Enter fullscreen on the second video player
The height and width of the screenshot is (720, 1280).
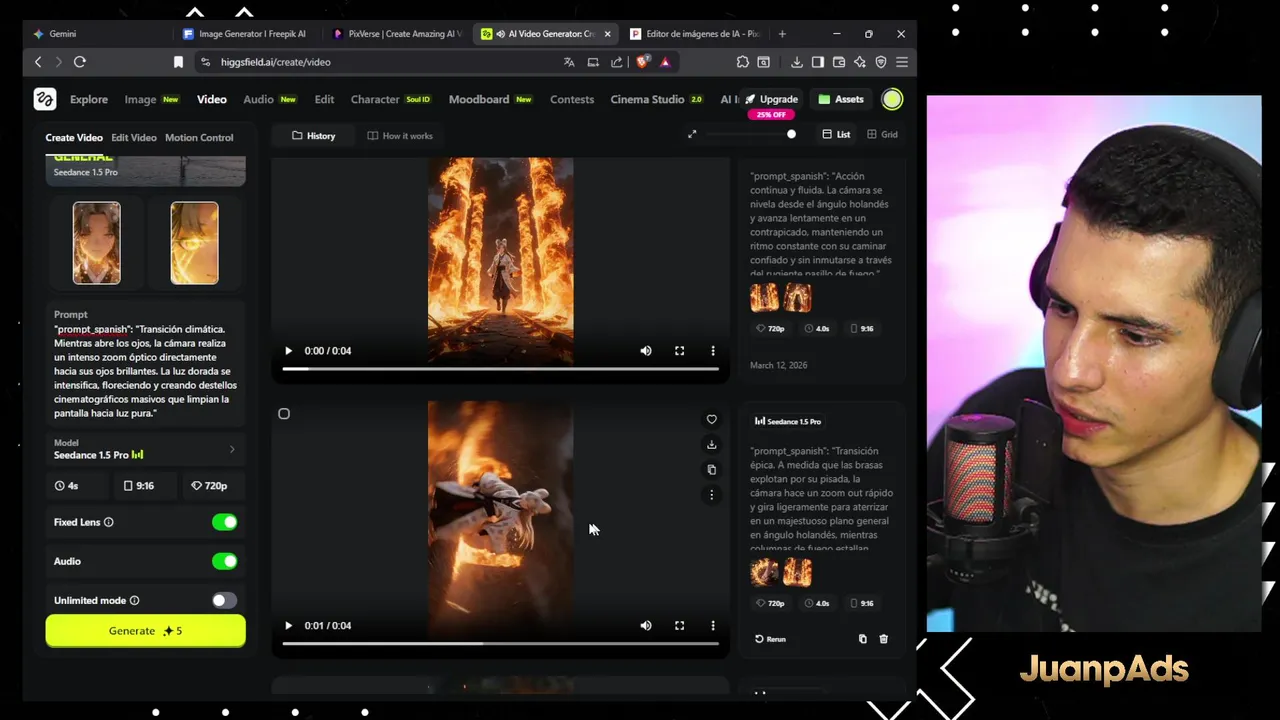pos(680,626)
